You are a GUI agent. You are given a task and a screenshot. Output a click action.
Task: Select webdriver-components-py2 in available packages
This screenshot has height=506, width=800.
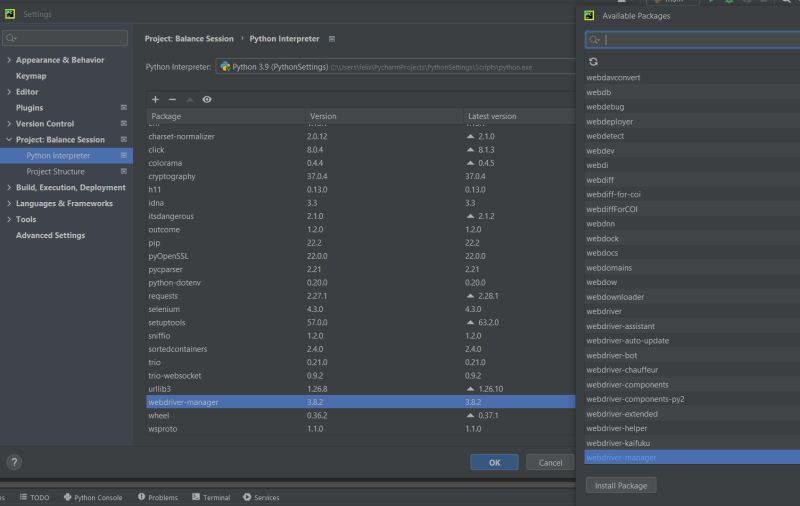[692, 399]
